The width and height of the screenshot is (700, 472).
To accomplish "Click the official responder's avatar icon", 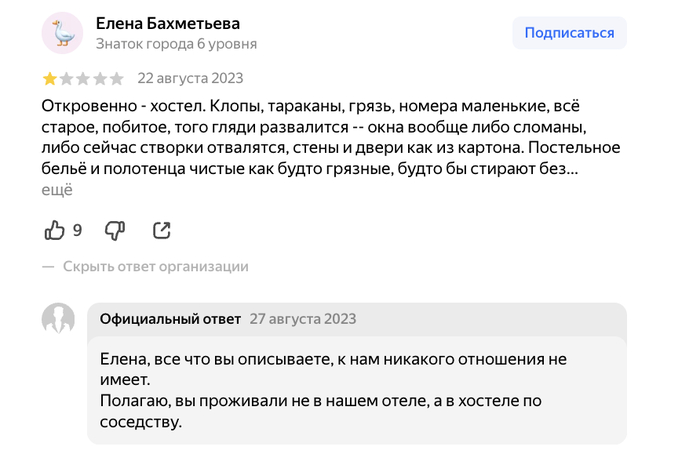I will pyautogui.click(x=58, y=319).
